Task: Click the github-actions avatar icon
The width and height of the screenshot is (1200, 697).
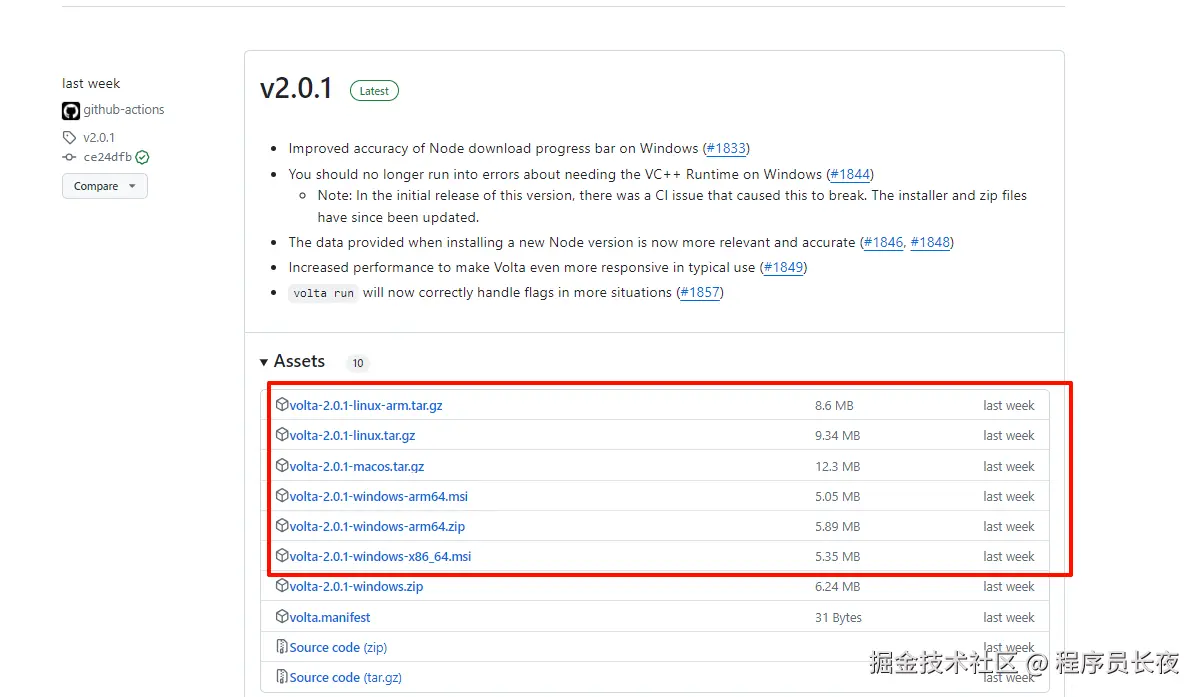Action: [x=70, y=111]
